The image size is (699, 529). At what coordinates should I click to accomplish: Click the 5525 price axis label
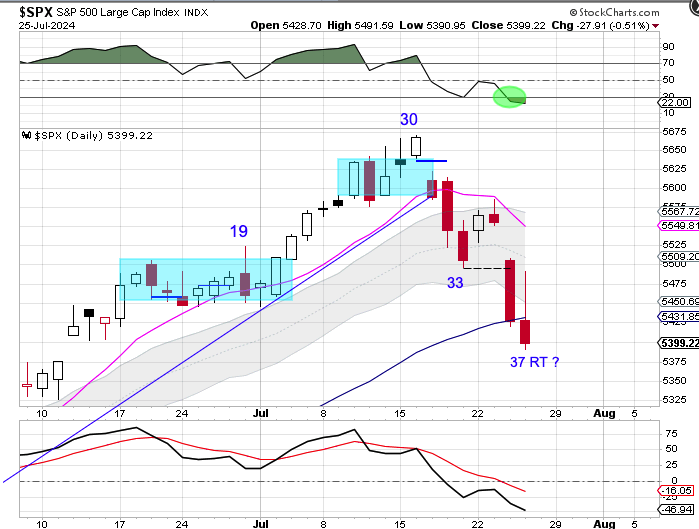[674, 245]
